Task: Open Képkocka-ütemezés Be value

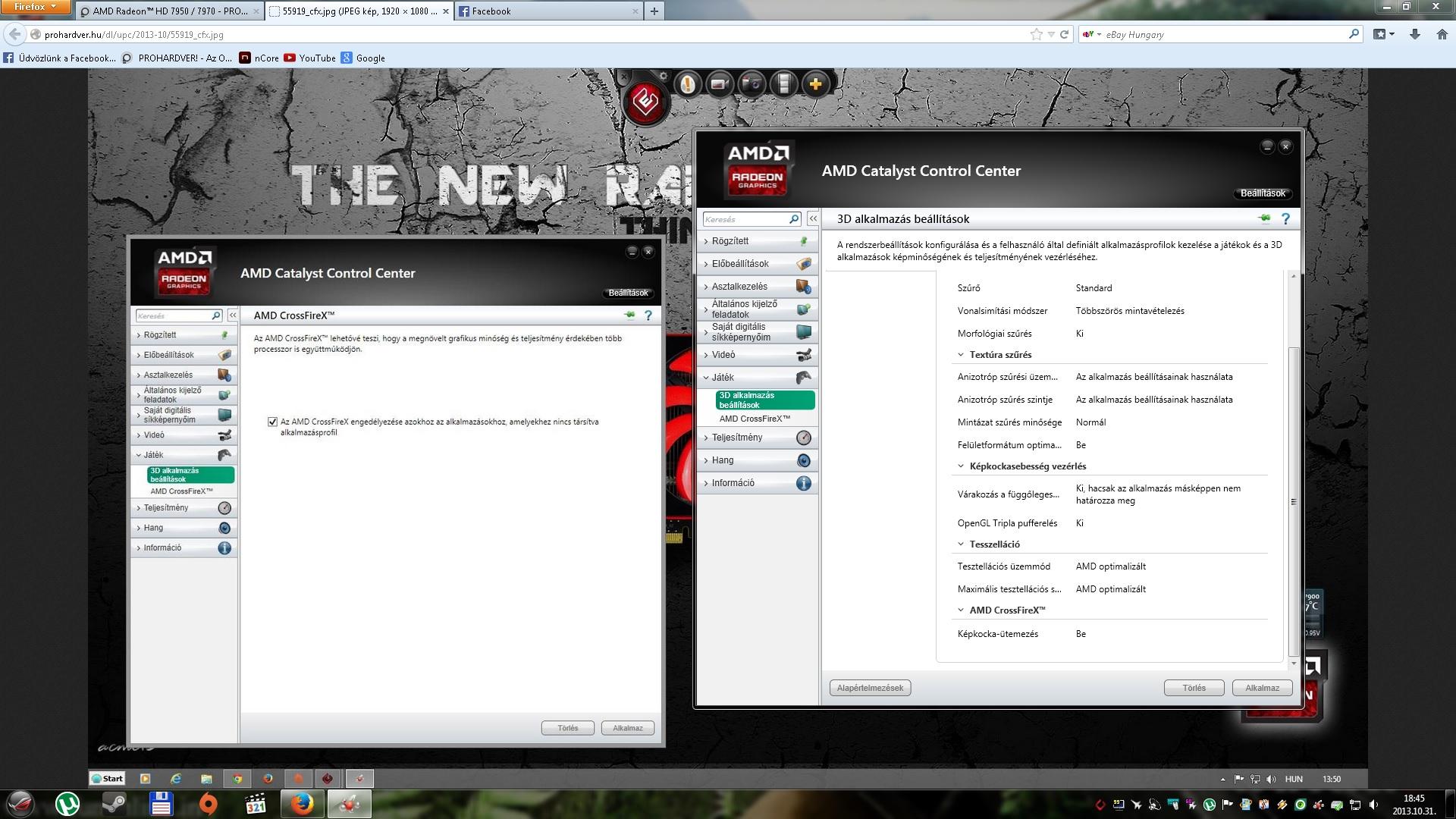Action: (1081, 634)
